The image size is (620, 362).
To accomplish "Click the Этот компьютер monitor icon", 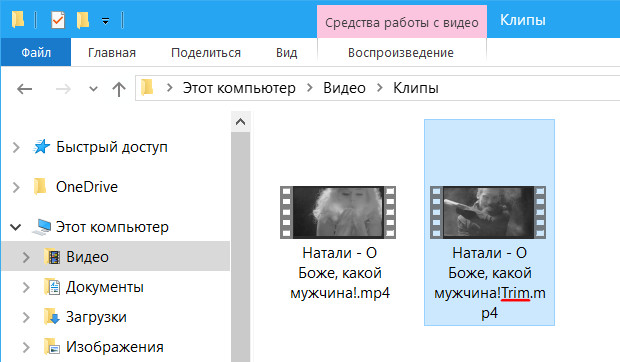I will (x=42, y=227).
